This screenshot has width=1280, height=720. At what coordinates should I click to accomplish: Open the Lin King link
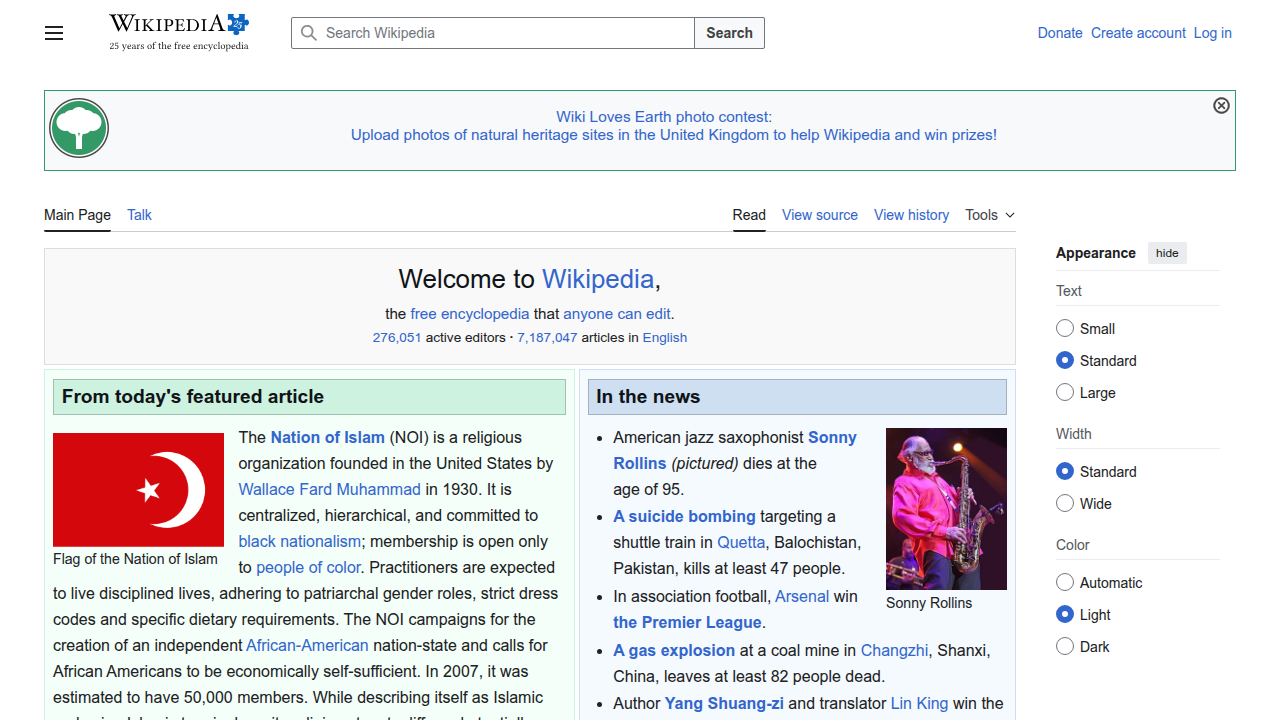point(919,703)
